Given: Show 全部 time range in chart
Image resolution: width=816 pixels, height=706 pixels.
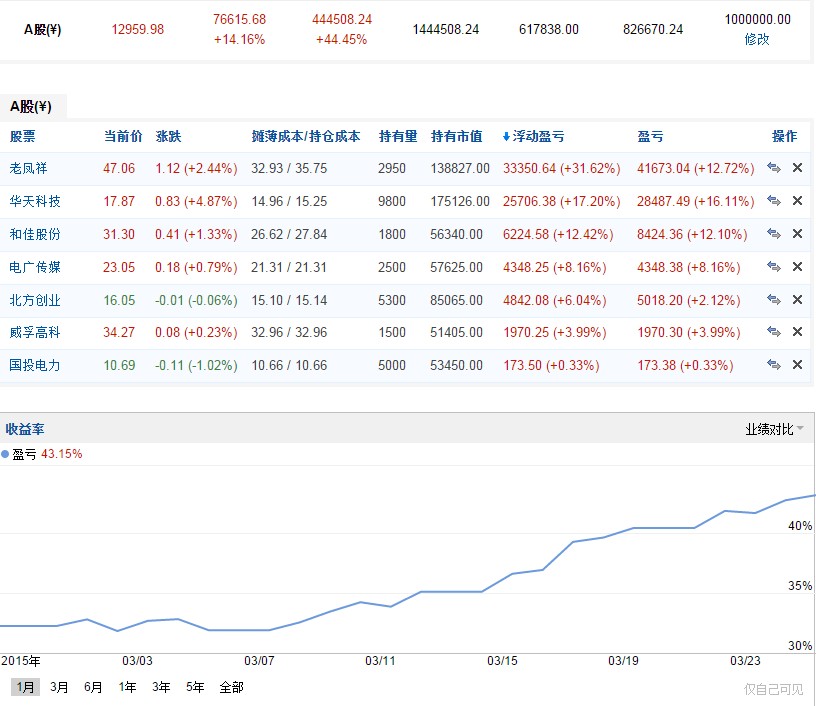Looking at the screenshot, I should click(x=232, y=687).
